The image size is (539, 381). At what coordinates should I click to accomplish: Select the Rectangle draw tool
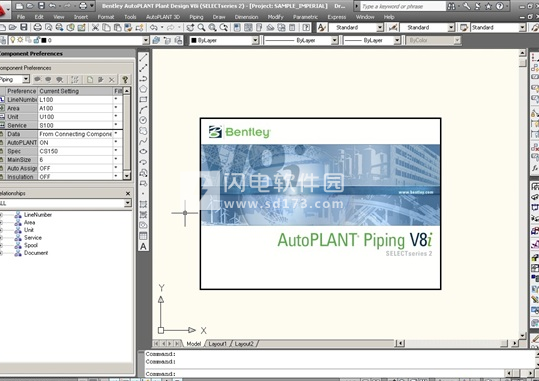click(143, 99)
